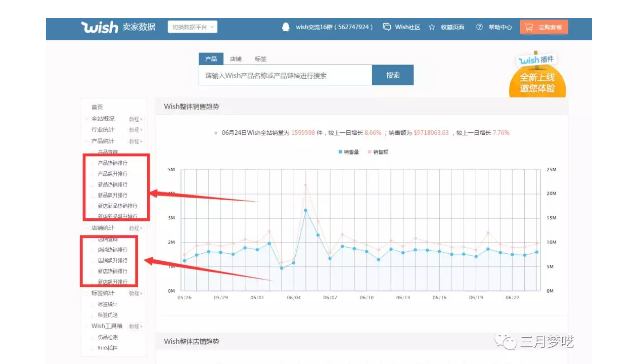Click the Wish logo in the header
Image resolution: width=632 pixels, height=364 pixels.
[100, 27]
